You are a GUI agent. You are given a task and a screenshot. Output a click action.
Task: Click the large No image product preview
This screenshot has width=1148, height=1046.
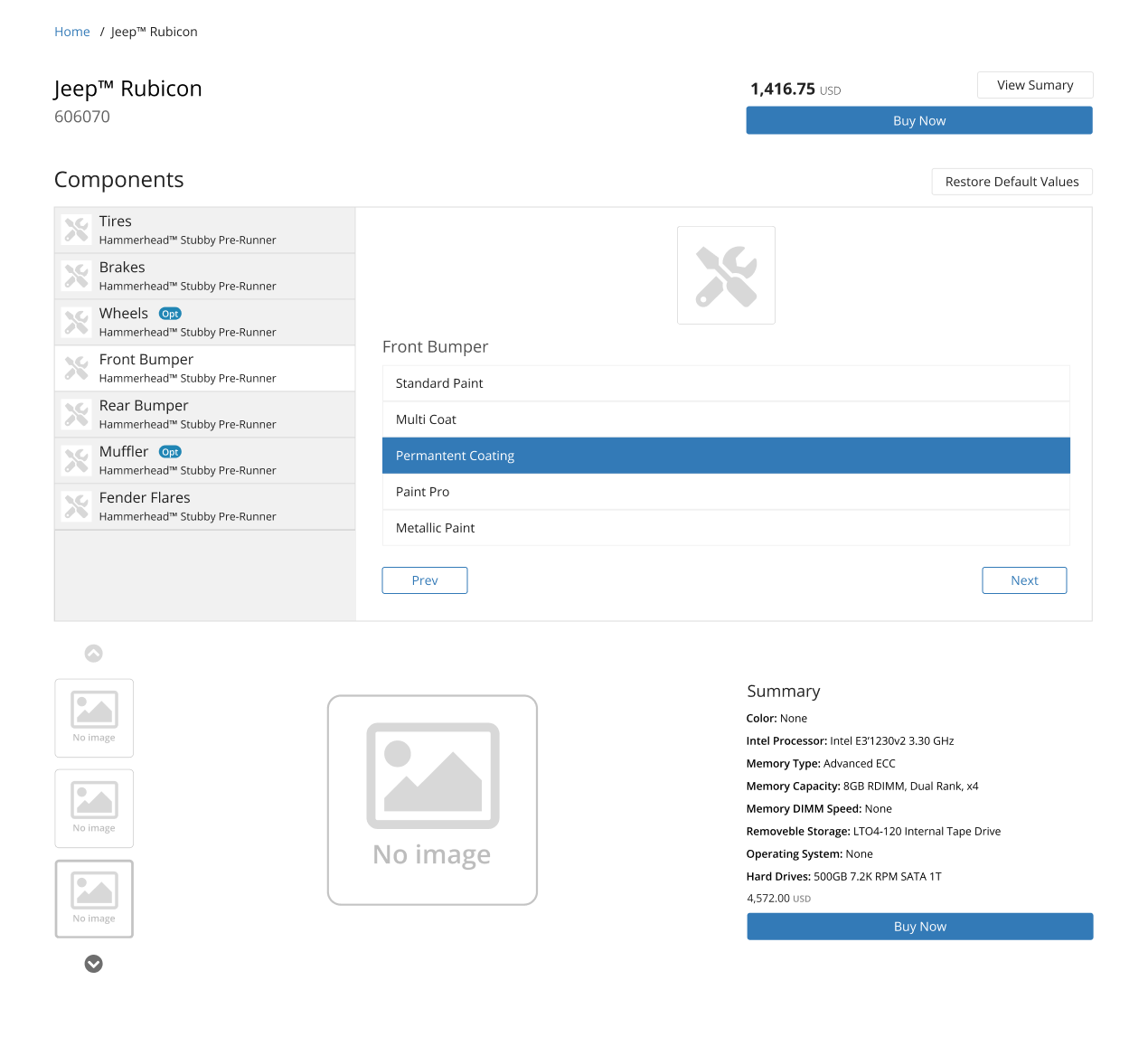432,800
